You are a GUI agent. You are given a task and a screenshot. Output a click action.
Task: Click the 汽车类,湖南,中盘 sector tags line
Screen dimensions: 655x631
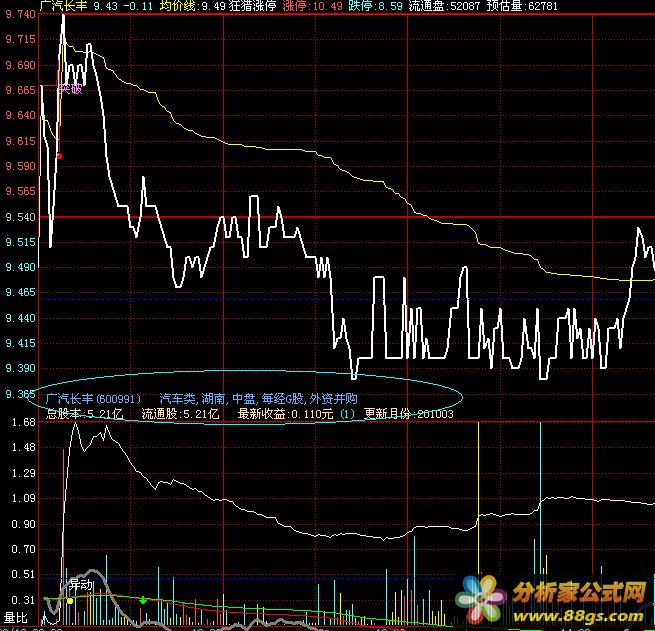[x=258, y=399]
